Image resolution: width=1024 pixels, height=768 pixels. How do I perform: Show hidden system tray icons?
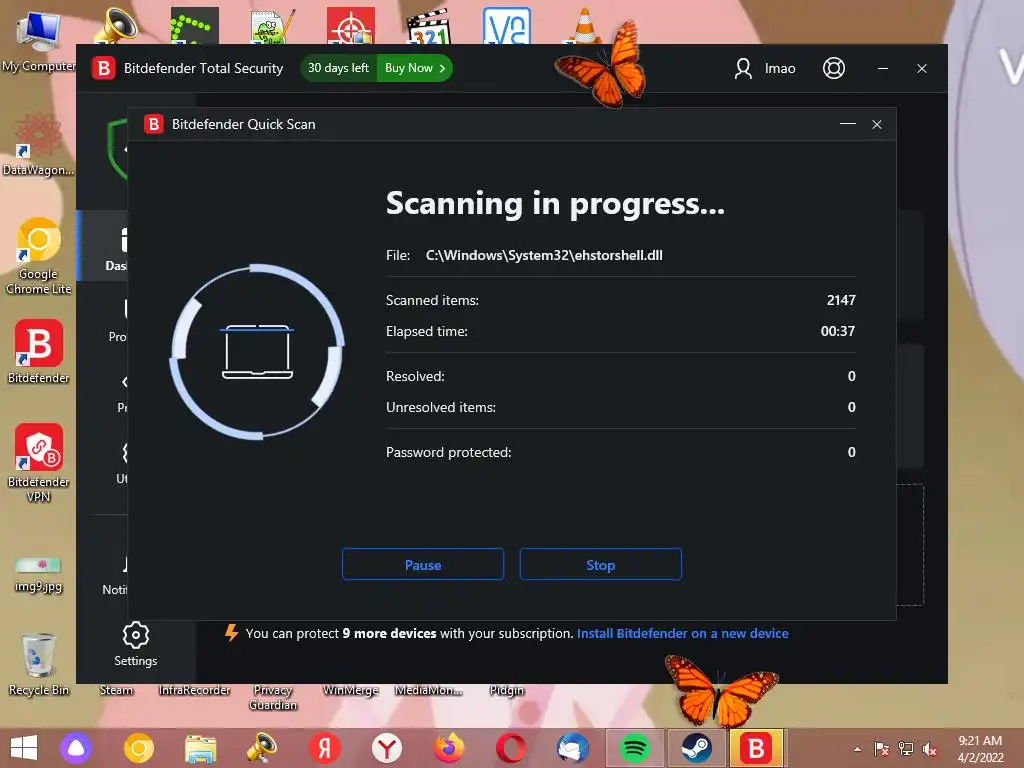(x=857, y=749)
